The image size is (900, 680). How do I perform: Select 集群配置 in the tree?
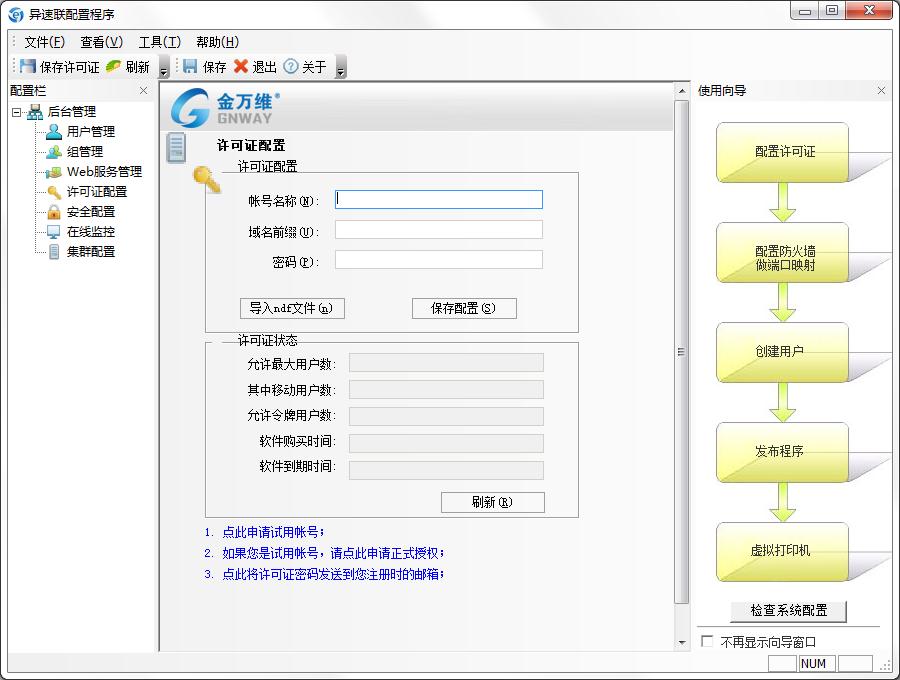pyautogui.click(x=91, y=251)
